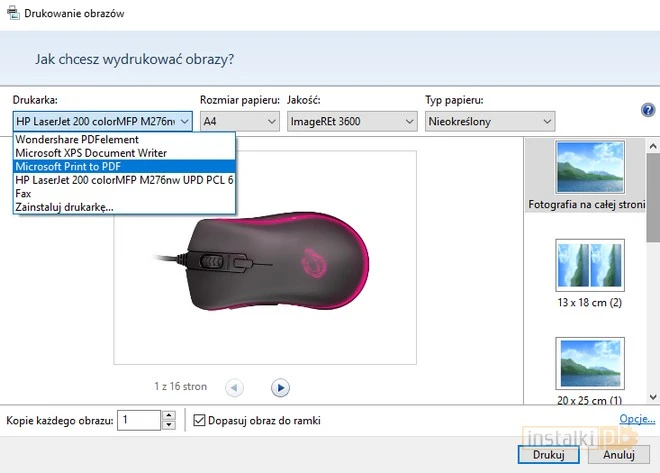Go to previous page arrow

pyautogui.click(x=234, y=387)
